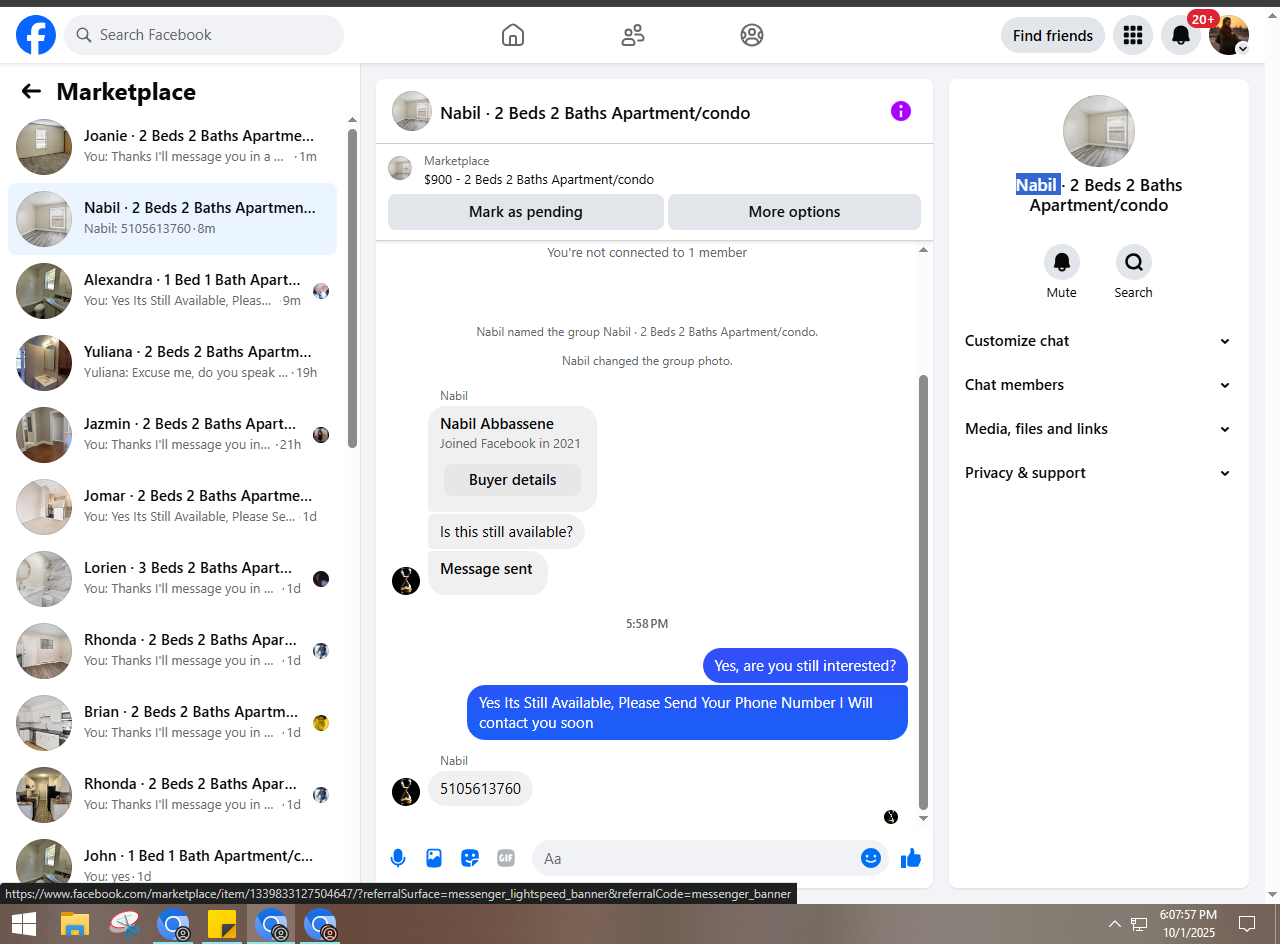Screen dimensions: 1280x944
Task: Open the Windows Start menu
Action: coord(24,924)
